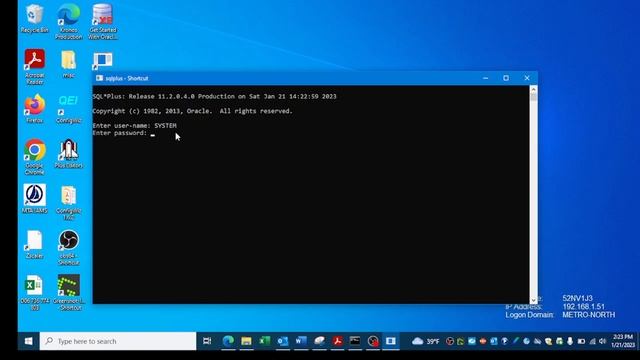Switch to Excel on the taskbar
This screenshot has height=360, width=640.
point(264,341)
